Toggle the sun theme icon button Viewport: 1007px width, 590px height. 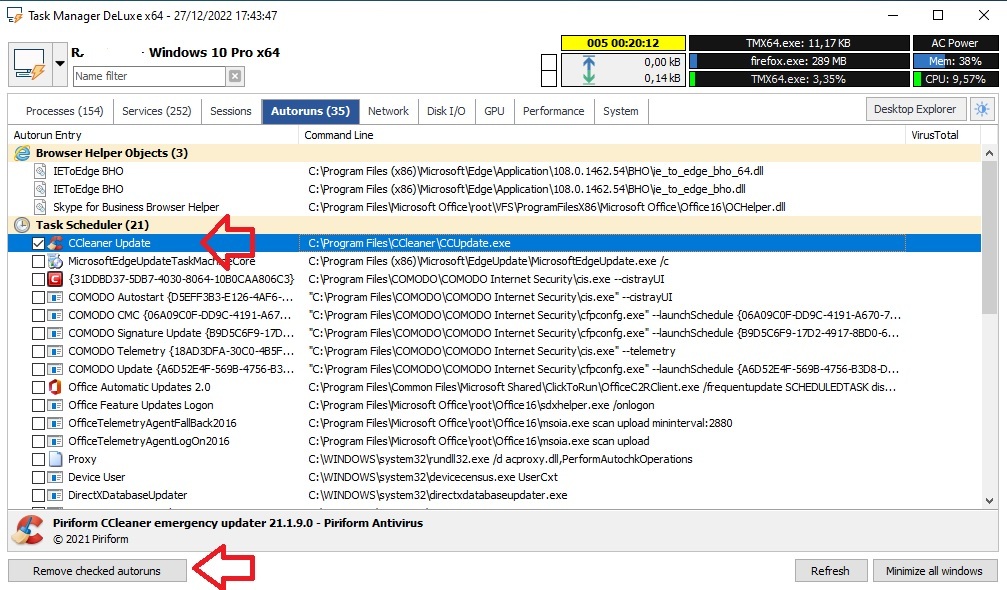982,109
